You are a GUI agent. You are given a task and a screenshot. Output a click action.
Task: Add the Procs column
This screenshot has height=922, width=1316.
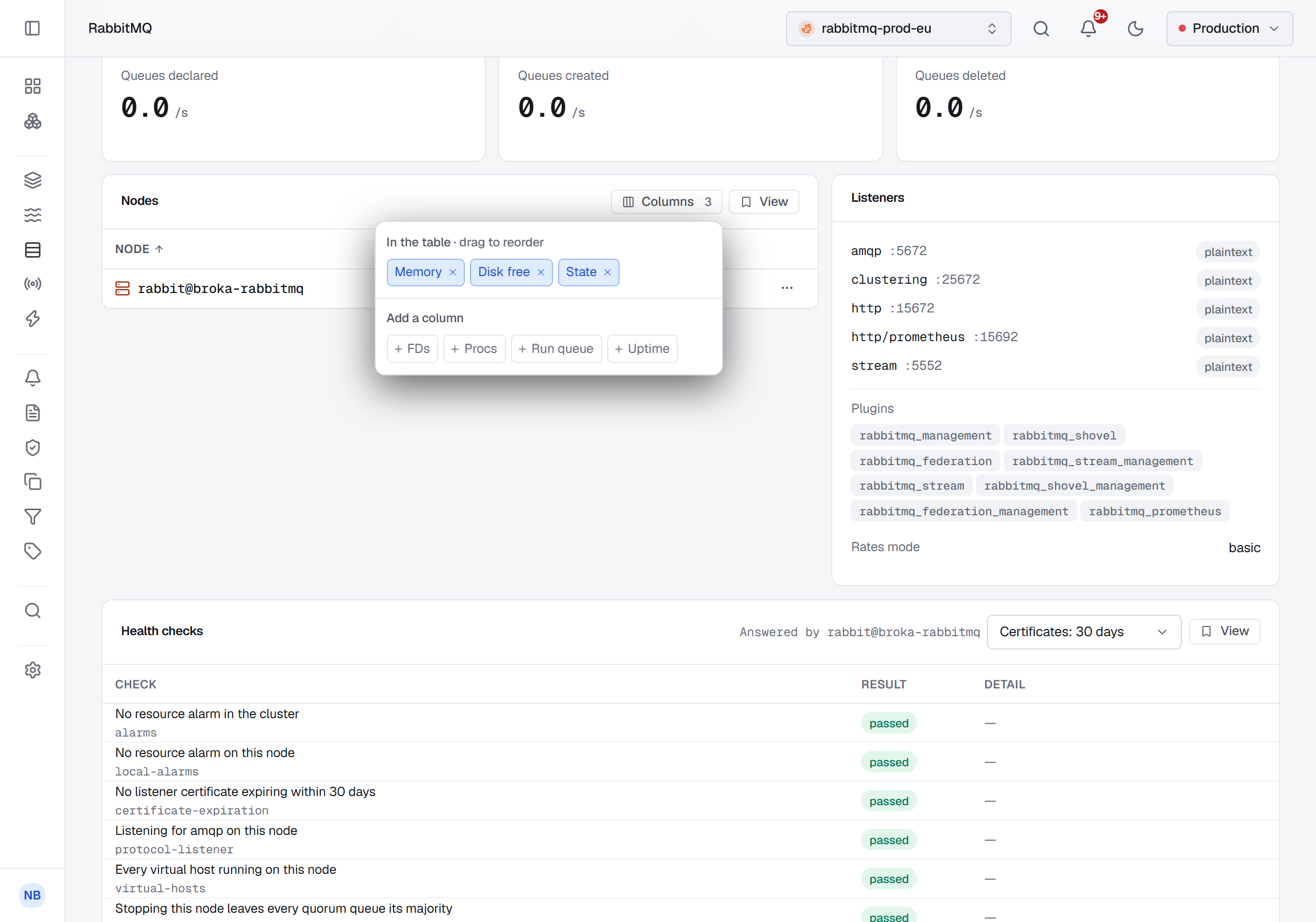[474, 348]
